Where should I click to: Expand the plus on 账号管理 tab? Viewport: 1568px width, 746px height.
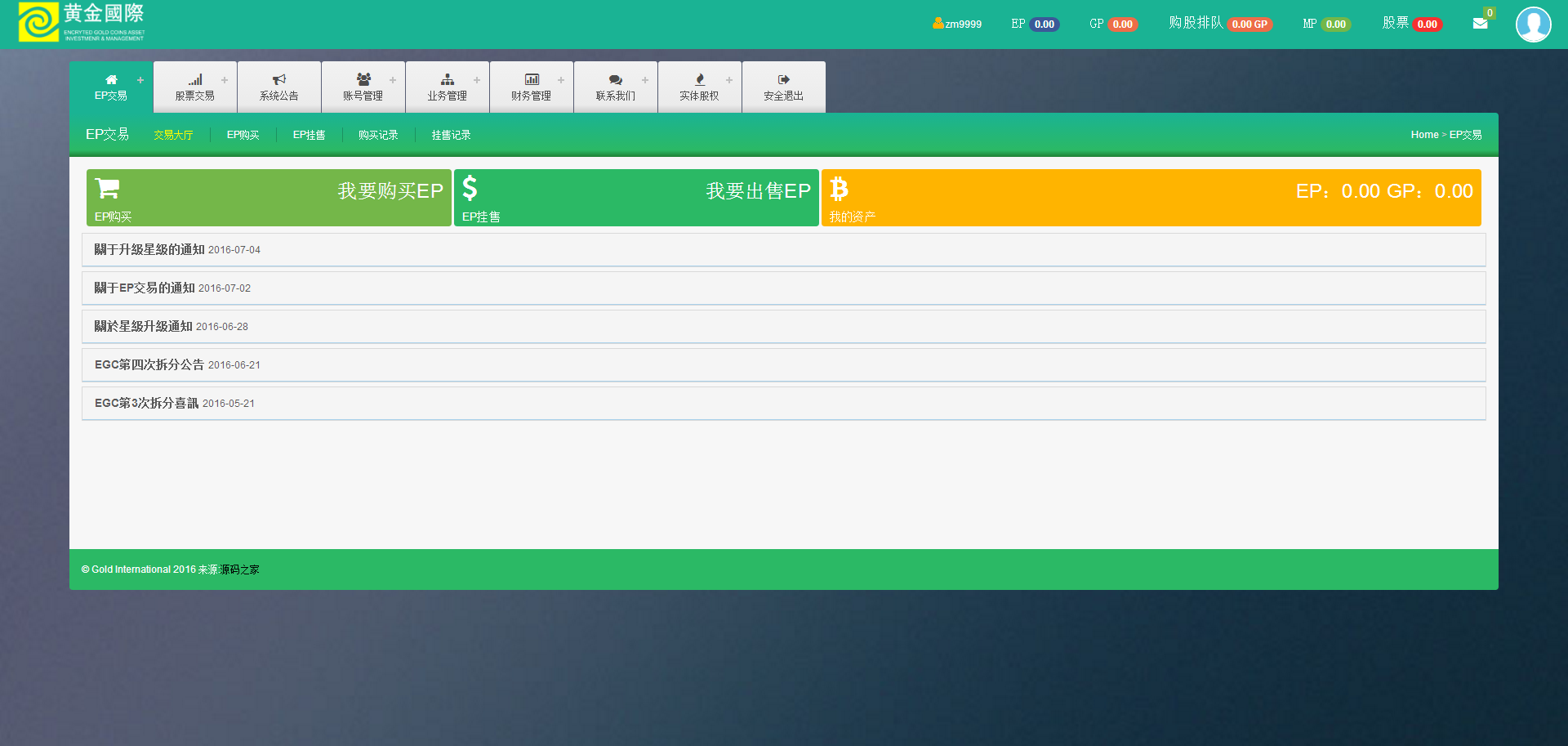(x=393, y=80)
